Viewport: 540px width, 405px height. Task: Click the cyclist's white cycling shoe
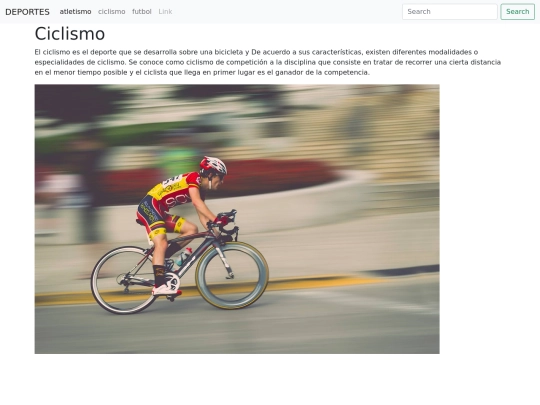pyautogui.click(x=167, y=285)
